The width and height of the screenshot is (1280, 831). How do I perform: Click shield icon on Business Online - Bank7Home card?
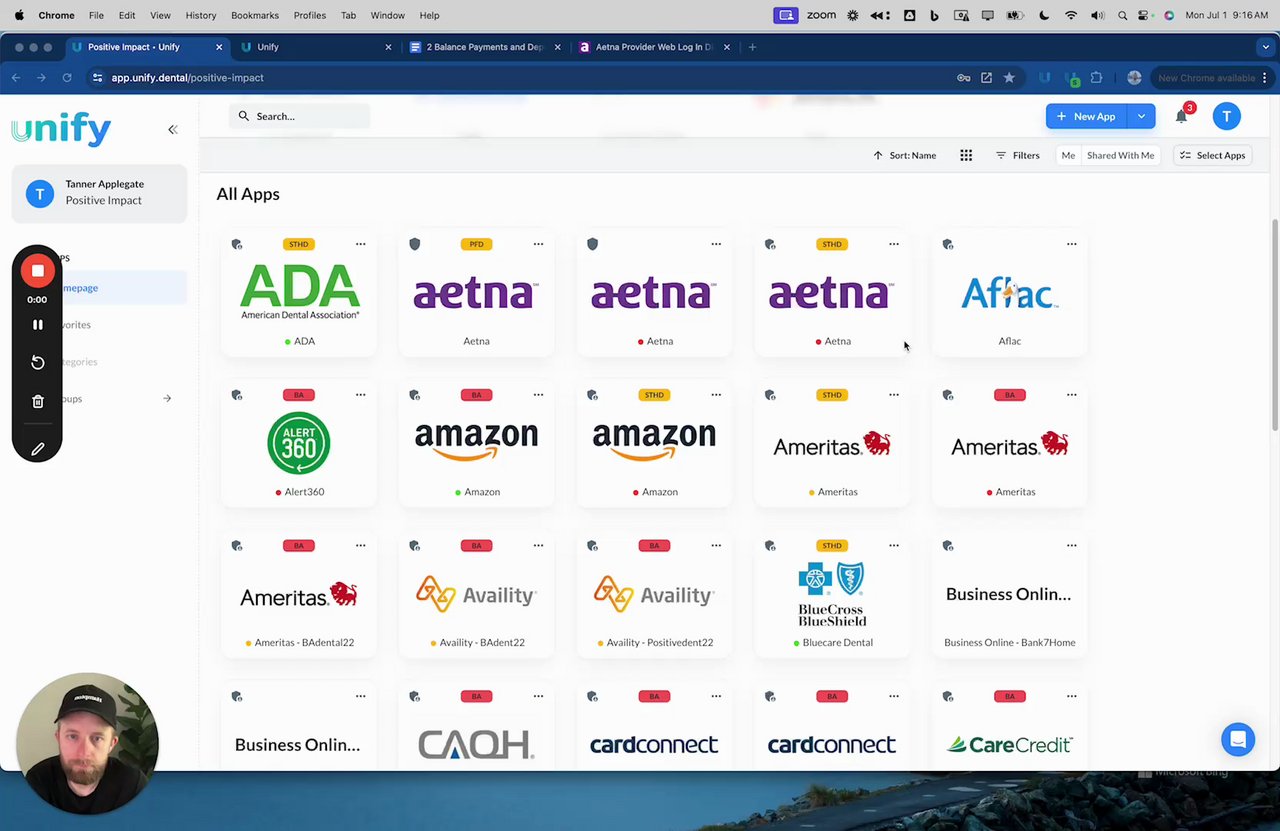[948, 546]
